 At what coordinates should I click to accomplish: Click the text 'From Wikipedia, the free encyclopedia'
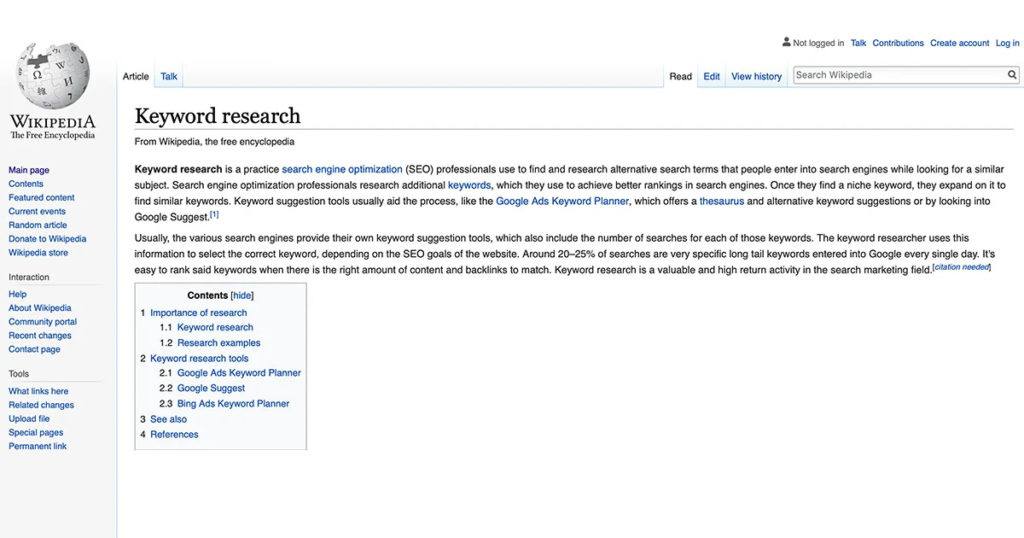coord(214,142)
